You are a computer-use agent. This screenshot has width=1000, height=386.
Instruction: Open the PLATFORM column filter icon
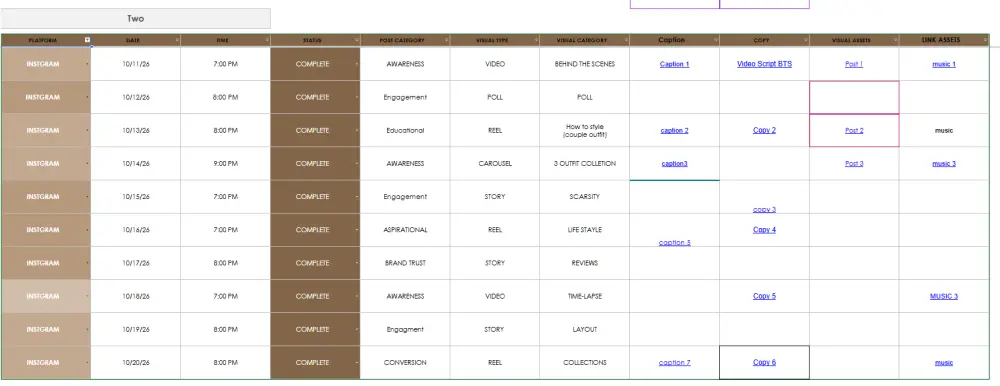point(87,40)
